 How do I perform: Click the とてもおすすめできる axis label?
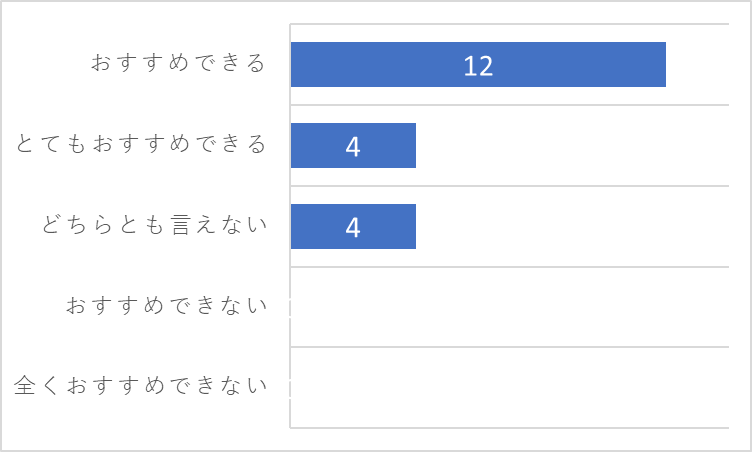pos(141,143)
